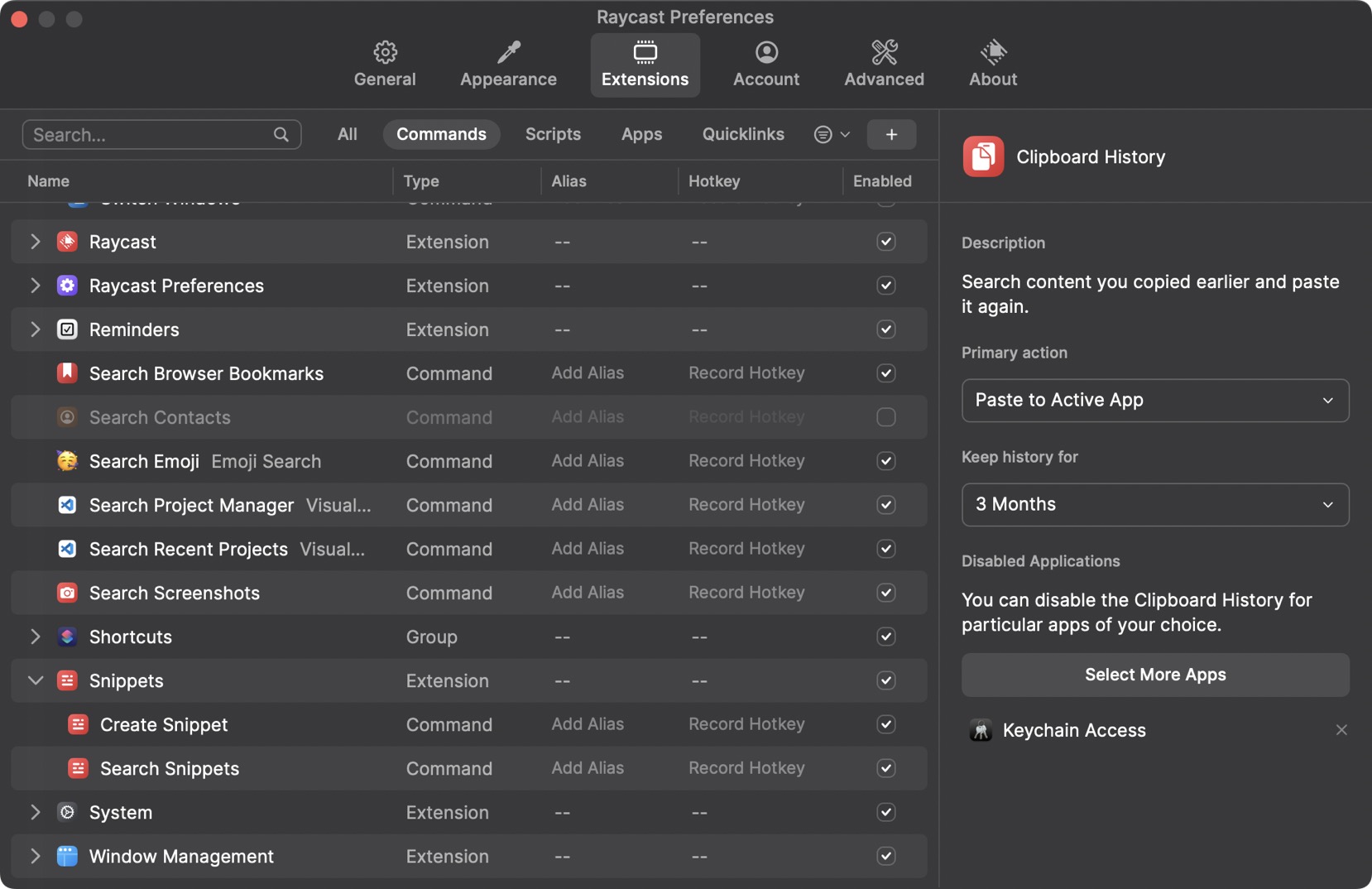Viewport: 1372px width, 889px height.
Task: Disable the Search Emoji command checkbox
Action: tap(885, 461)
